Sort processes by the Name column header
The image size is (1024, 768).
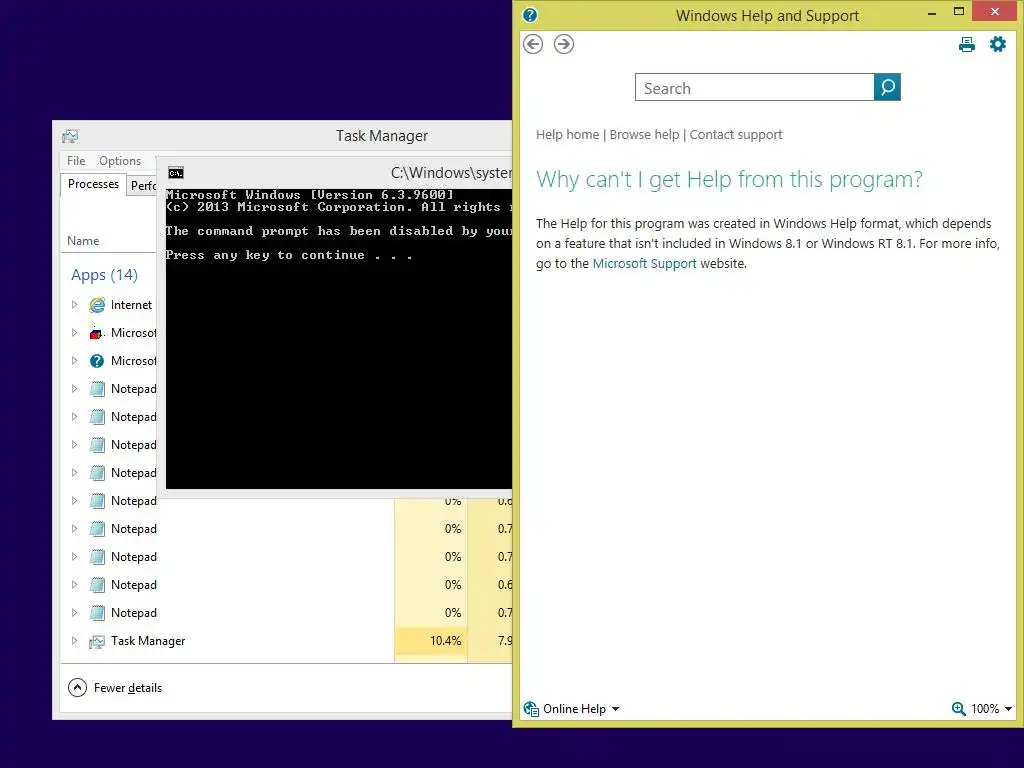click(x=83, y=241)
